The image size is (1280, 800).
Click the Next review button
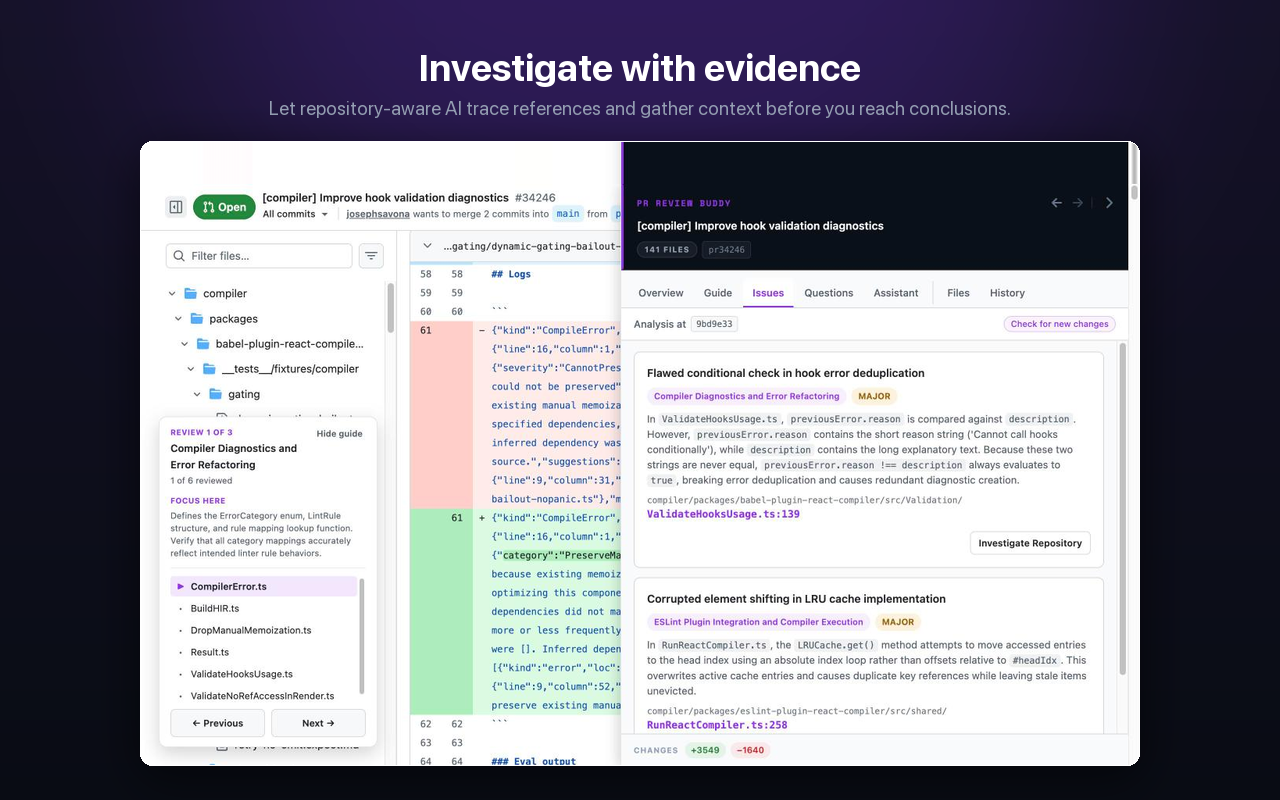click(x=318, y=723)
